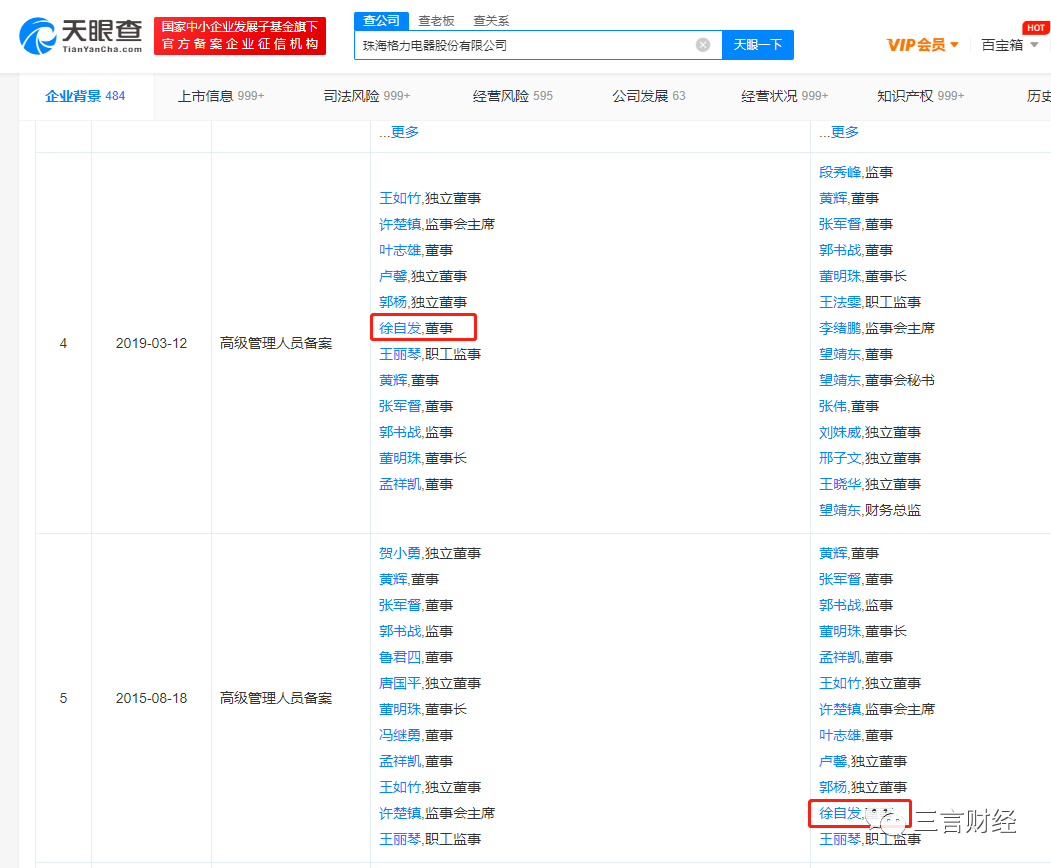Switch to the 查公司 search tab
Screen dimensions: 1051x868
(381, 21)
